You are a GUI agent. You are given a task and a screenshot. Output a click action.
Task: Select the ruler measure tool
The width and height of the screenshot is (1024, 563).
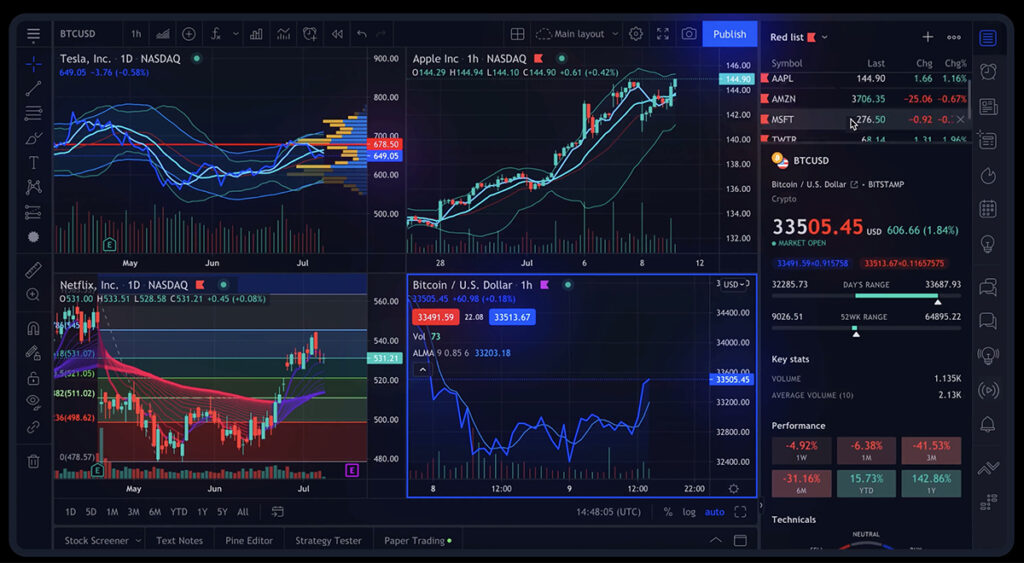33,270
